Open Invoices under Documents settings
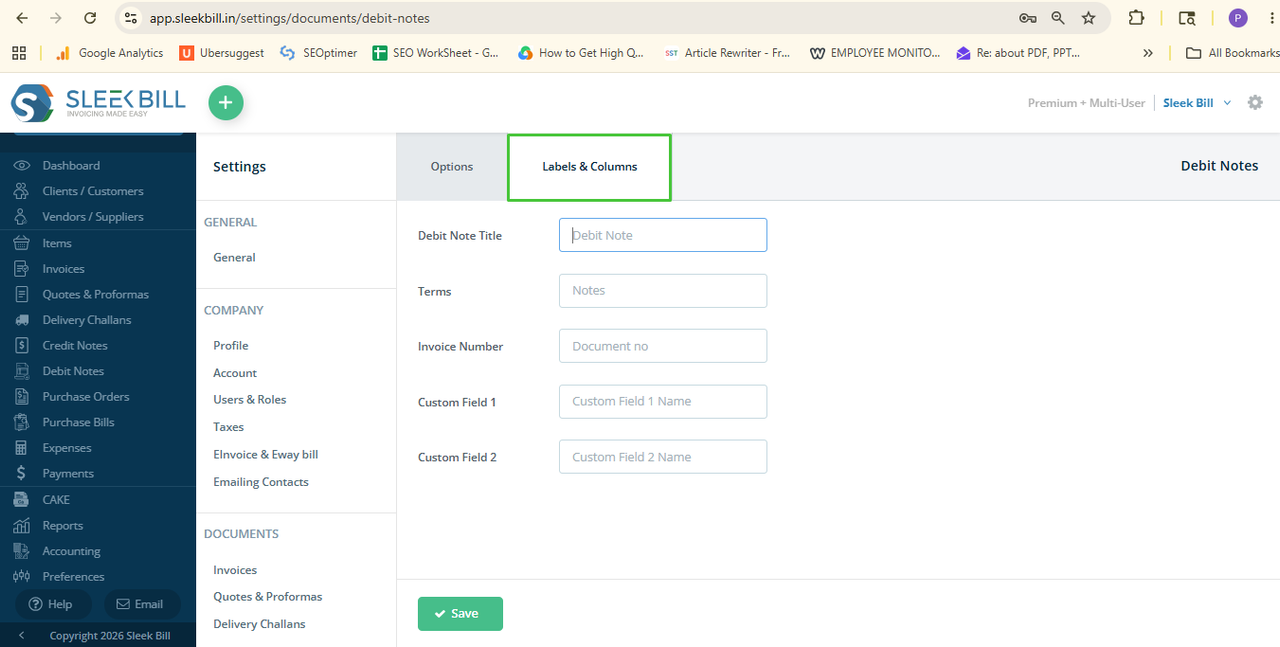This screenshot has width=1280, height=647. [x=235, y=570]
